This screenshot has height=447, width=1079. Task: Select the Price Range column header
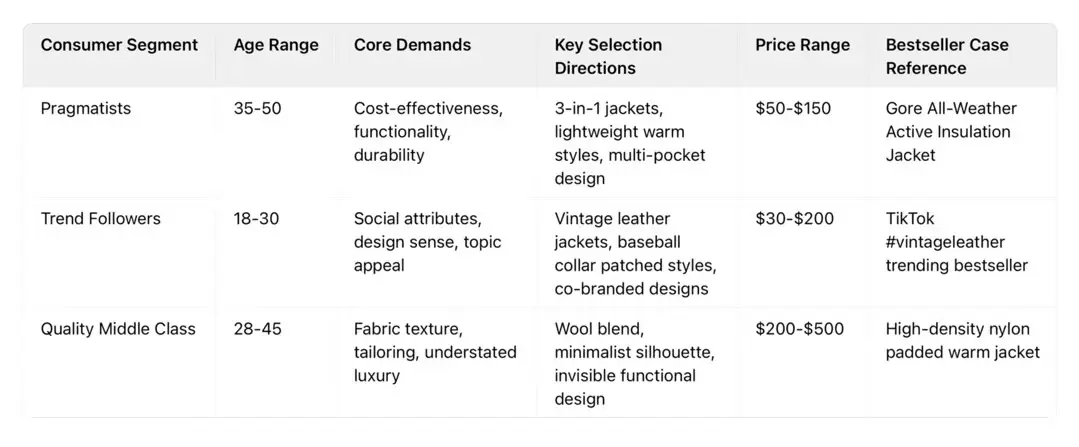coord(802,45)
